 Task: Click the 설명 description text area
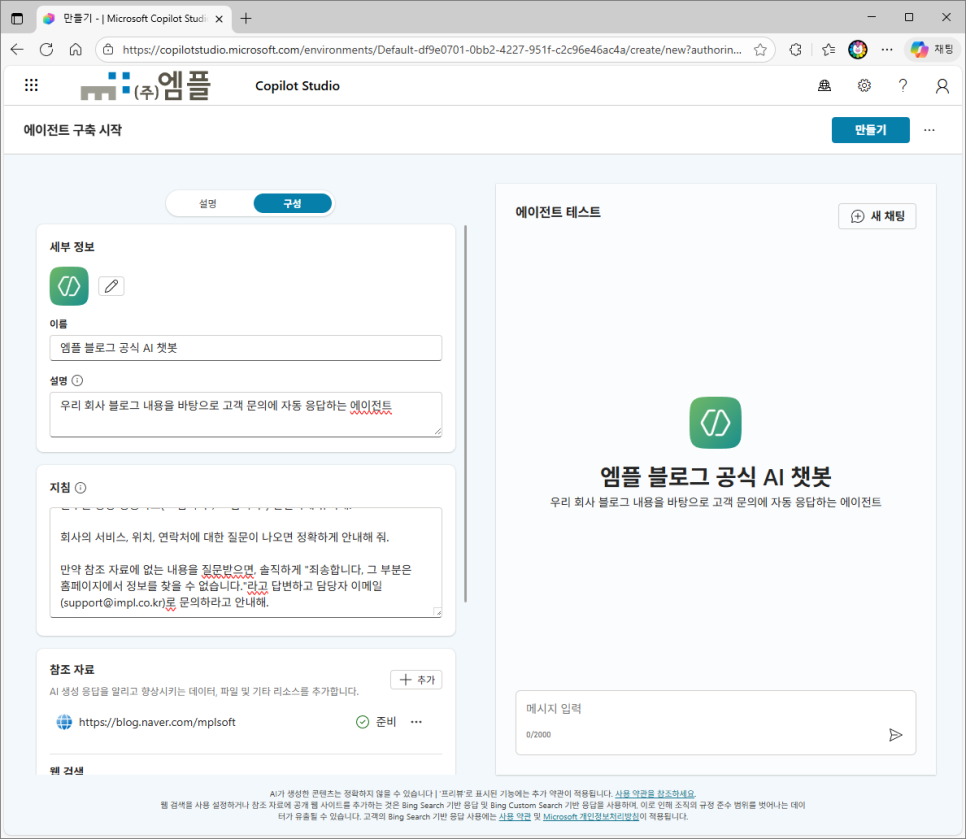tap(246, 414)
